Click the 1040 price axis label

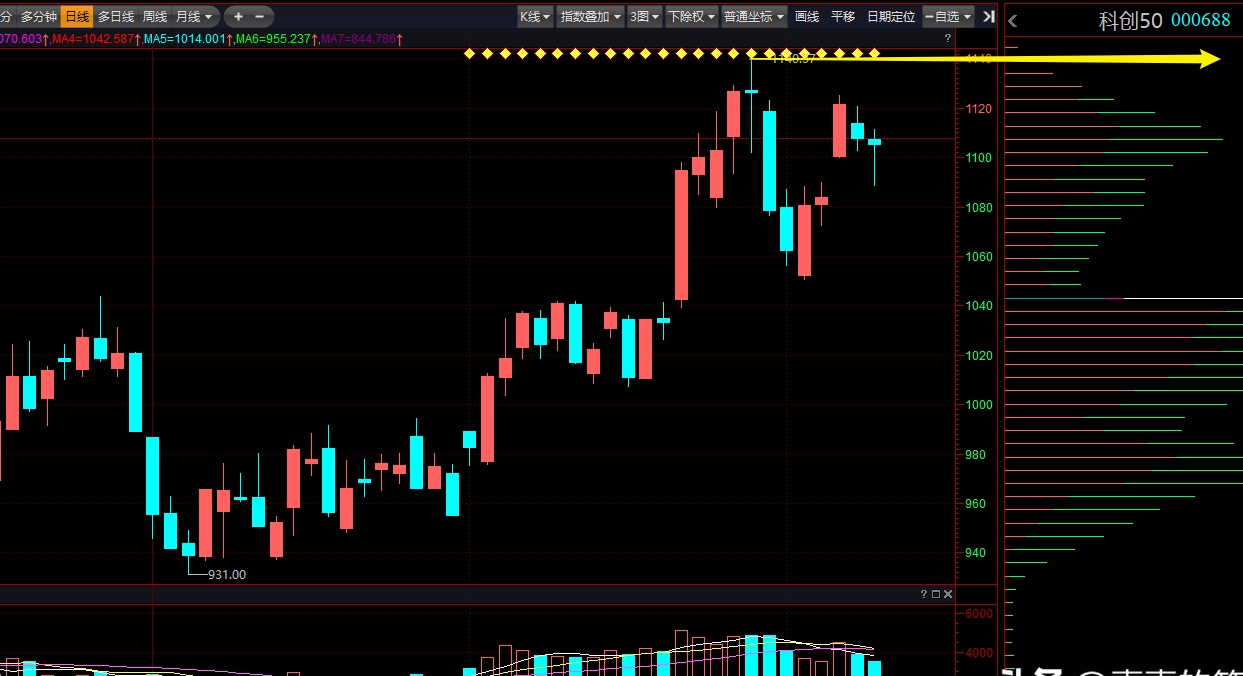[x=978, y=306]
